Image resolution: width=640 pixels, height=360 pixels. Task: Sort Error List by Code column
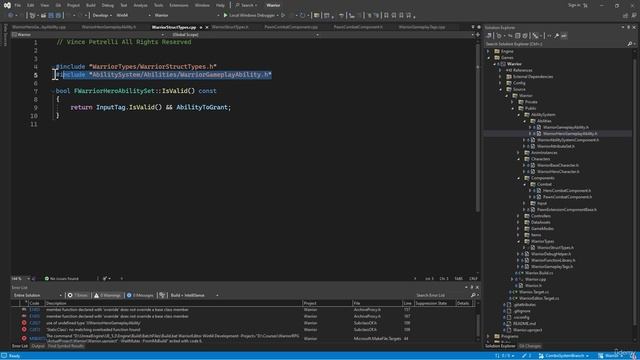[34, 303]
